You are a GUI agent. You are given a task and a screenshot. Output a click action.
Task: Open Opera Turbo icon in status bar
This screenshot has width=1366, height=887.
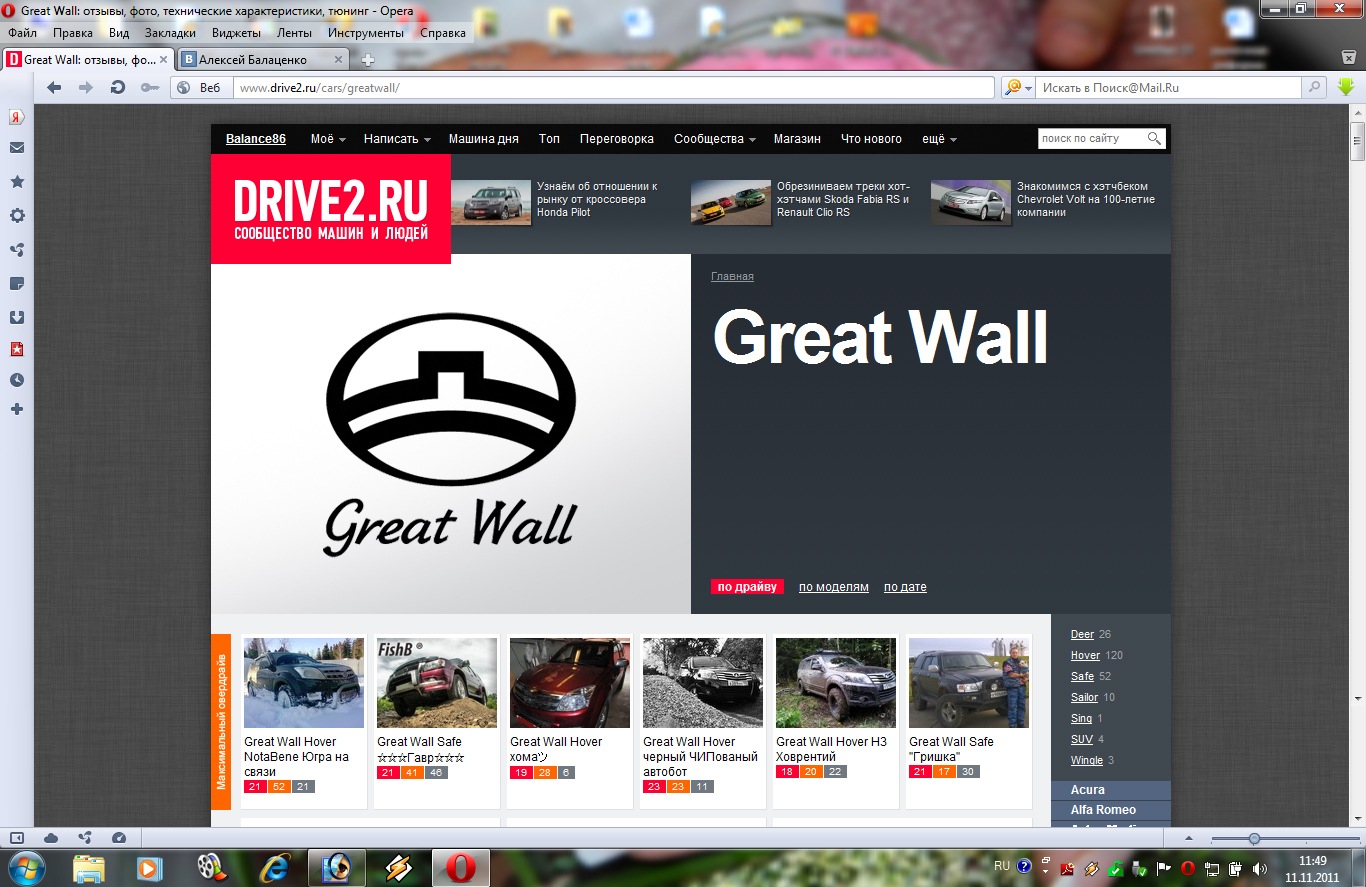click(x=119, y=838)
